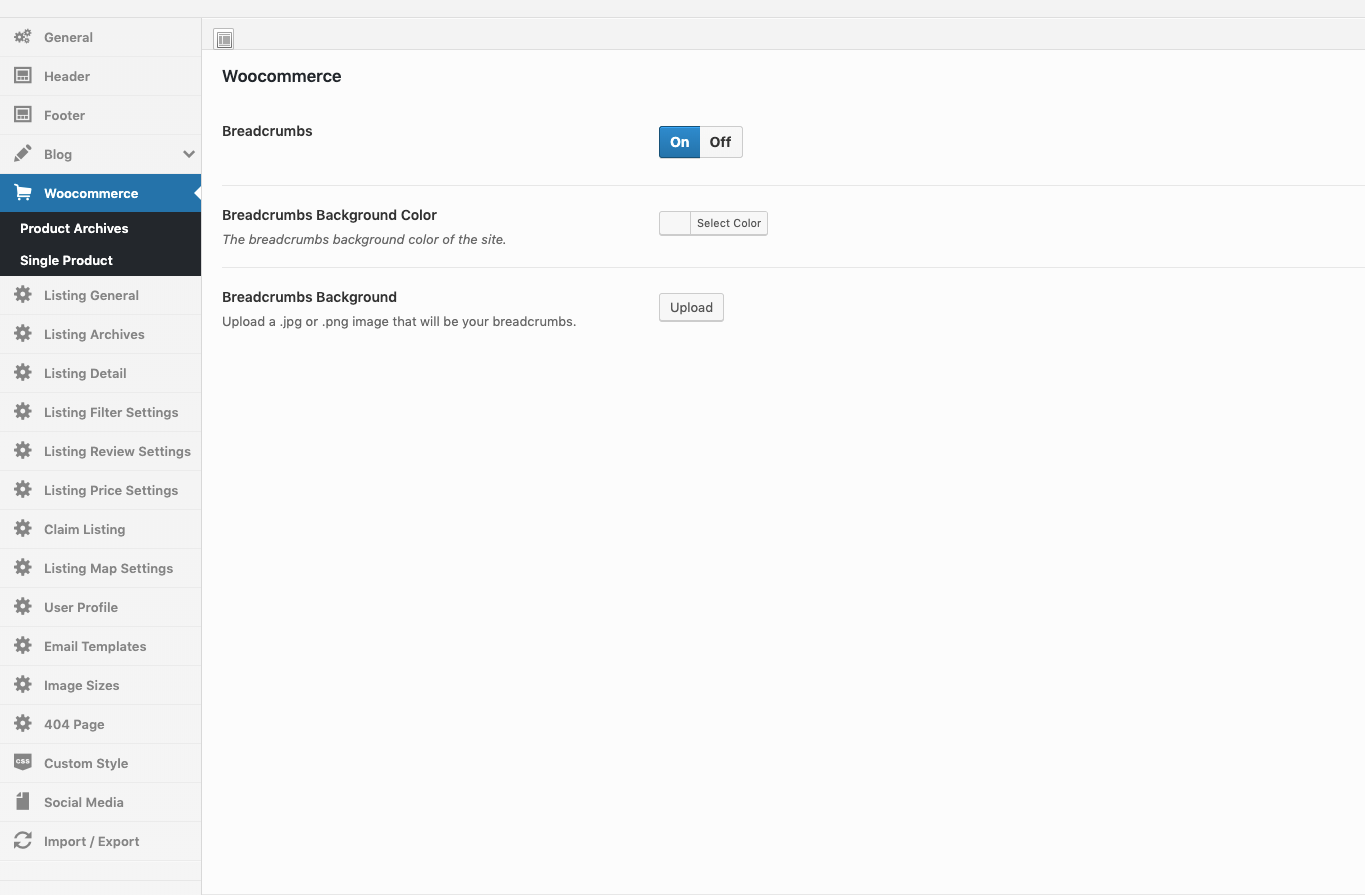Image resolution: width=1365 pixels, height=895 pixels.
Task: Go to Listing Map Settings
Action: pos(108,568)
